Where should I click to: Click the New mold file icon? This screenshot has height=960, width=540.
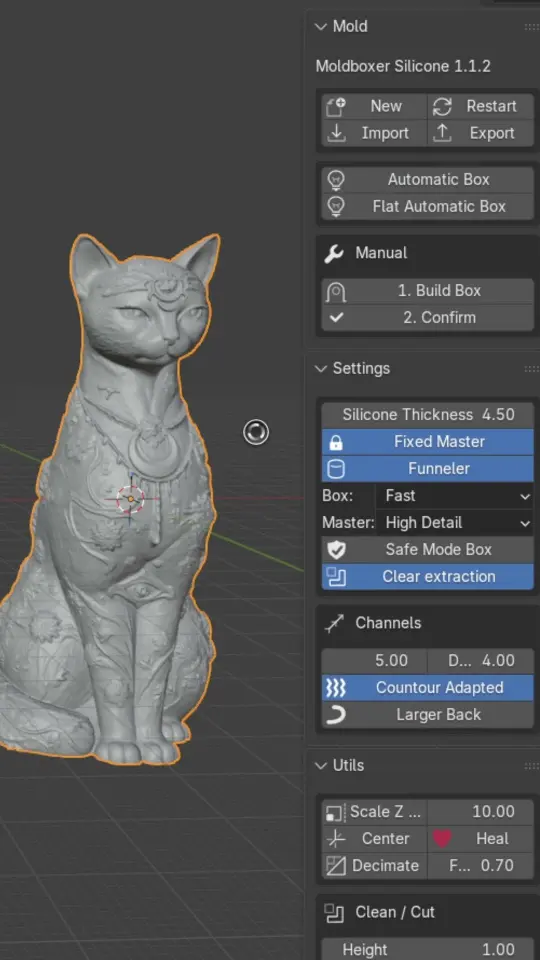[336, 107]
